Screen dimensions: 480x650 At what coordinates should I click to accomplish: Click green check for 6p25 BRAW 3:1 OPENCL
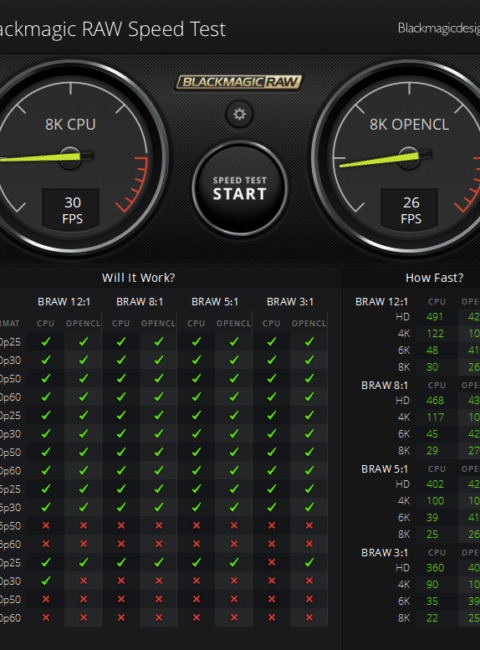[309, 489]
